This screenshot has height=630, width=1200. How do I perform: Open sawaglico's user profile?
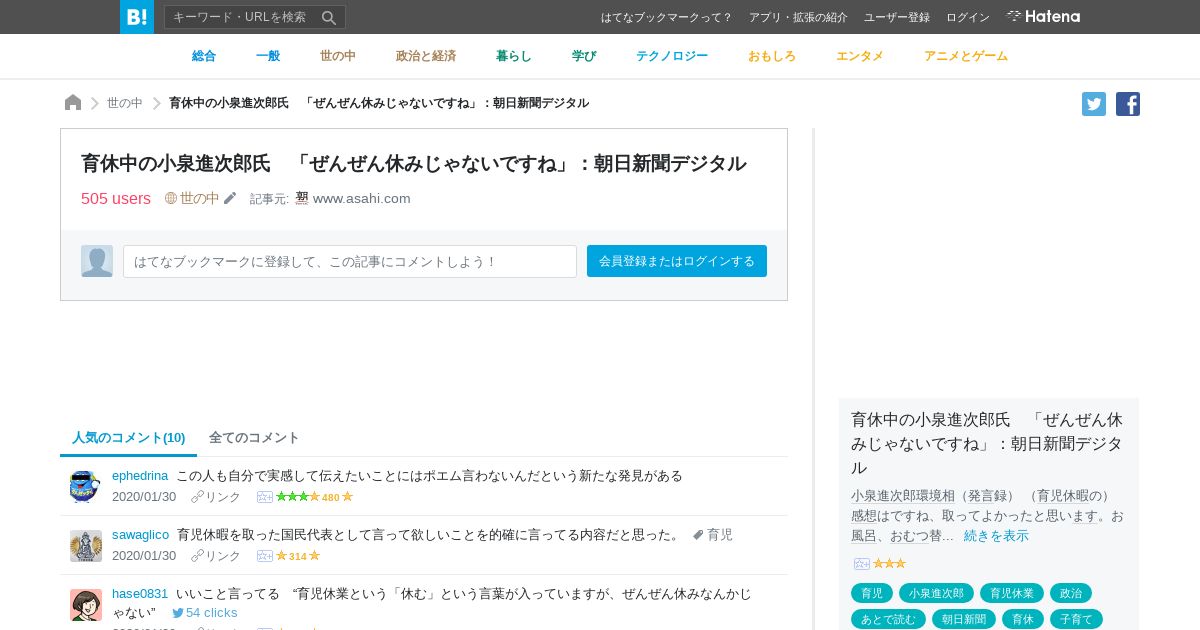tap(140, 535)
